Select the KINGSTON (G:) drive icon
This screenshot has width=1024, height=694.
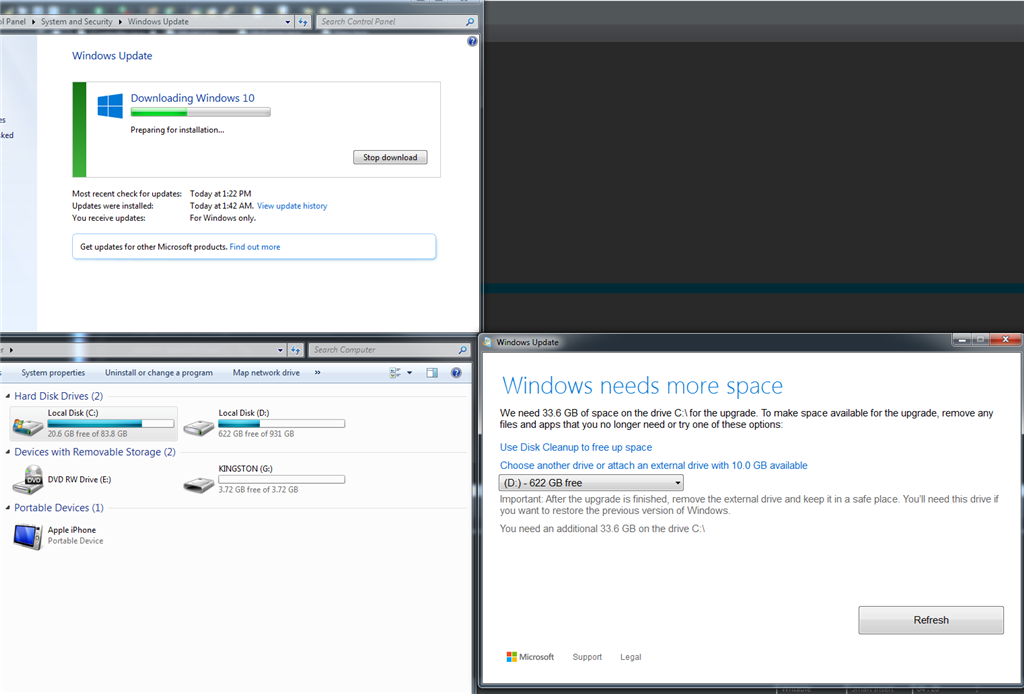(199, 484)
